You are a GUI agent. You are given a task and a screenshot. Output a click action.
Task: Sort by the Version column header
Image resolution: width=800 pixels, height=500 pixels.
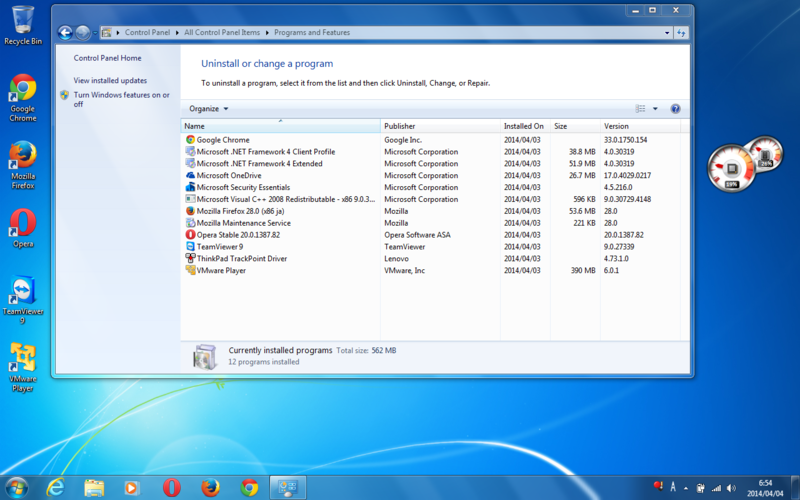click(640, 126)
